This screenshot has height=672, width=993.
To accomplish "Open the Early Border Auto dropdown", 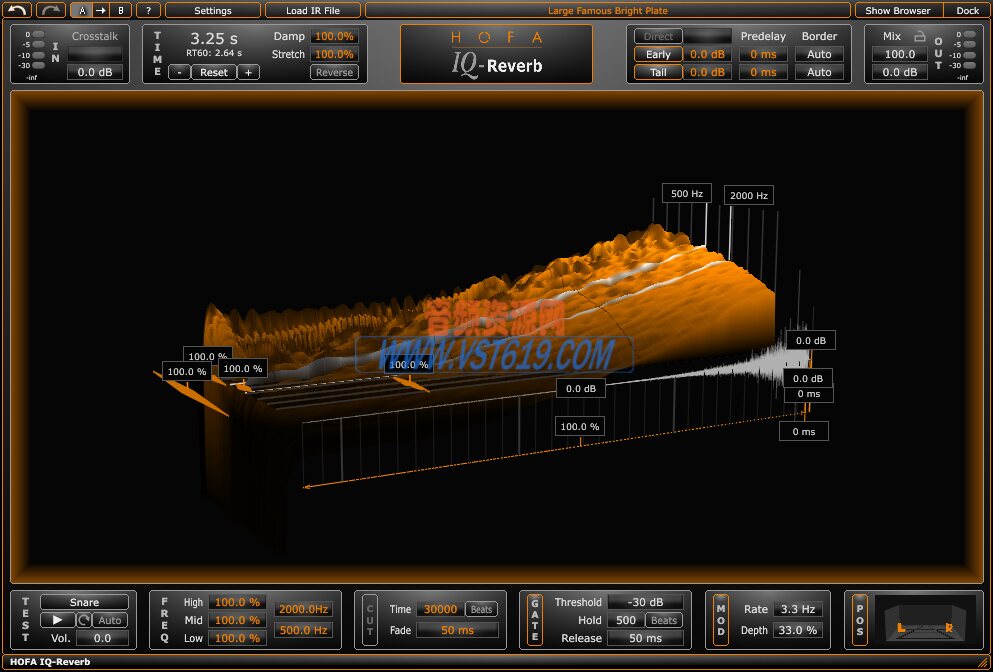I will (819, 54).
